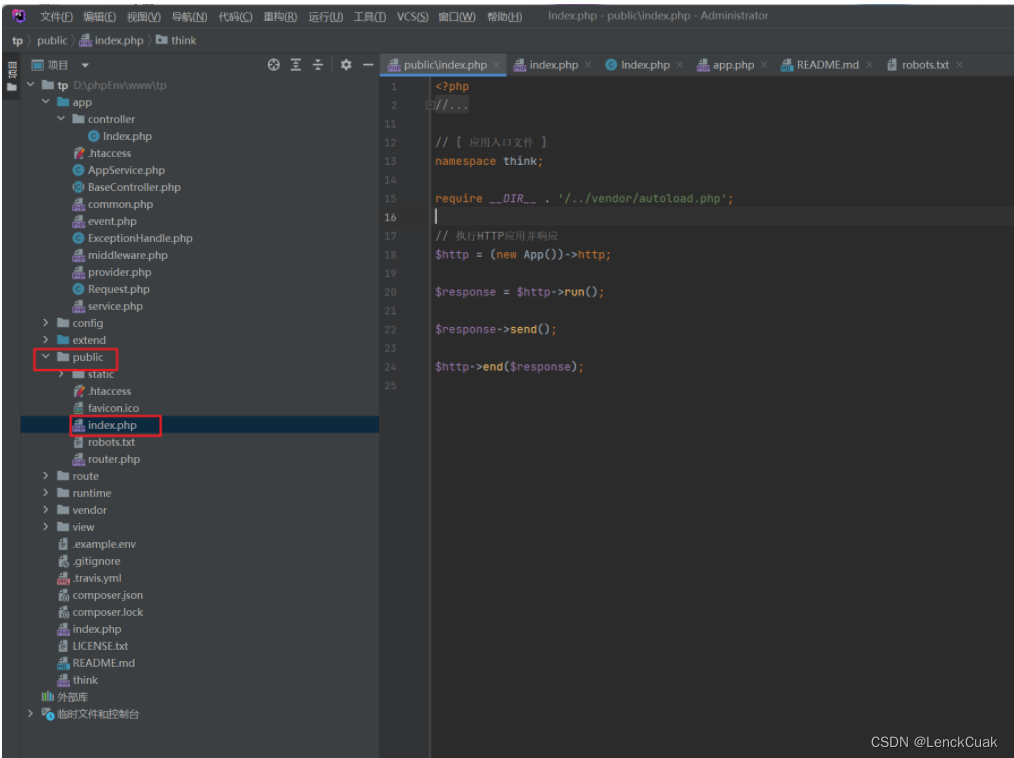Image resolution: width=1014 pixels, height=758 pixels.
Task: Open the View (视图) menu
Action: [144, 16]
